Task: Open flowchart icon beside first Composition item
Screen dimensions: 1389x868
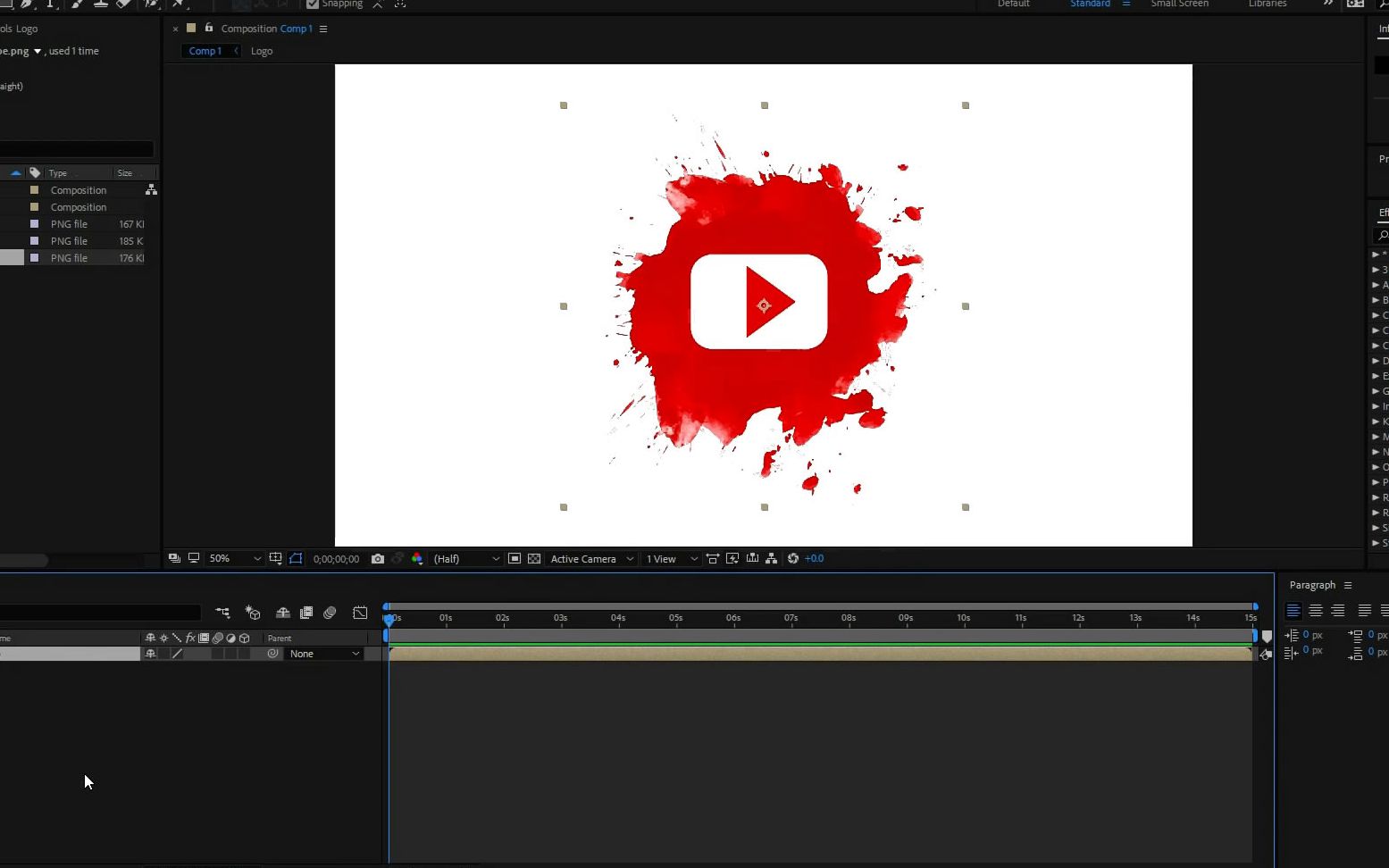Action: (x=151, y=190)
